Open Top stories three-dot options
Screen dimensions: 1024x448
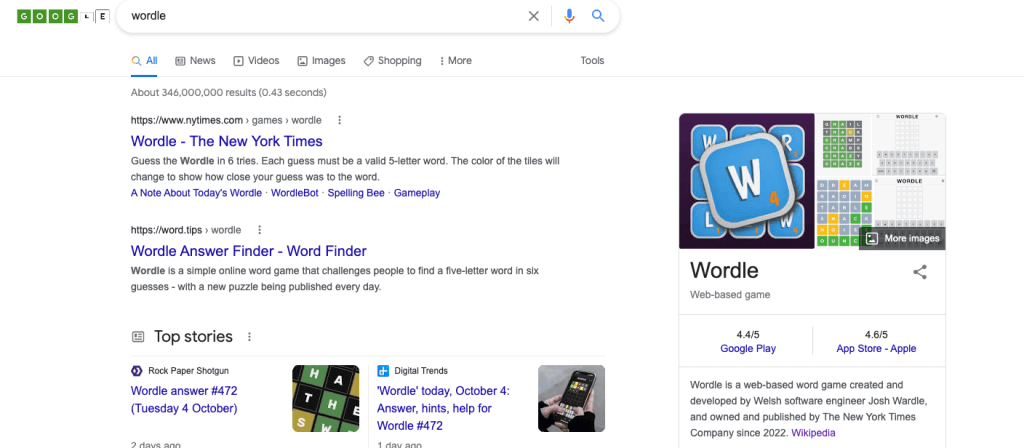pos(250,337)
